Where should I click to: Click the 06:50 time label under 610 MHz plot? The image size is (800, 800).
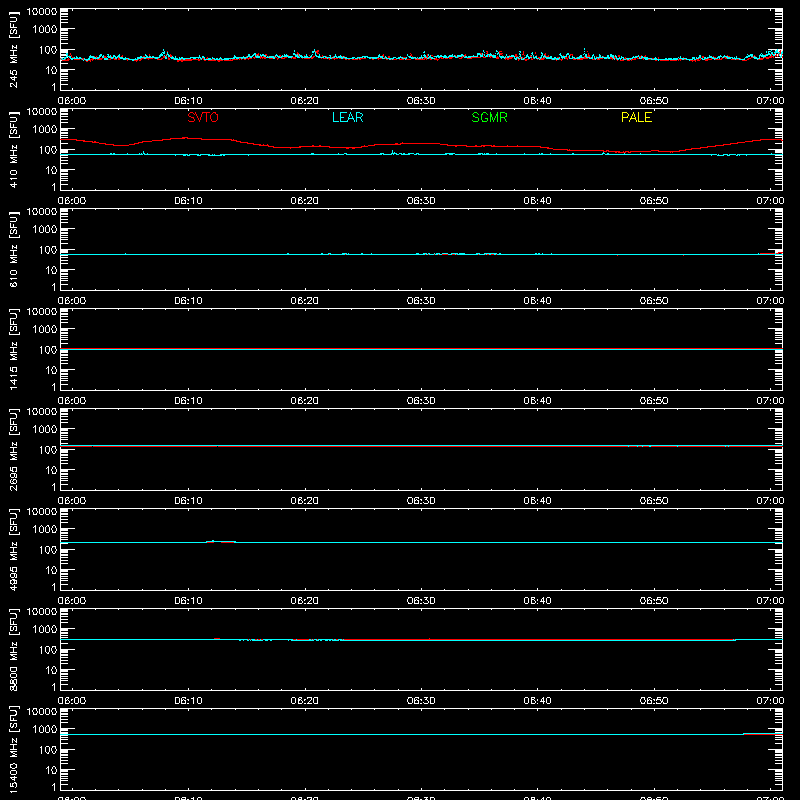[x=654, y=301]
